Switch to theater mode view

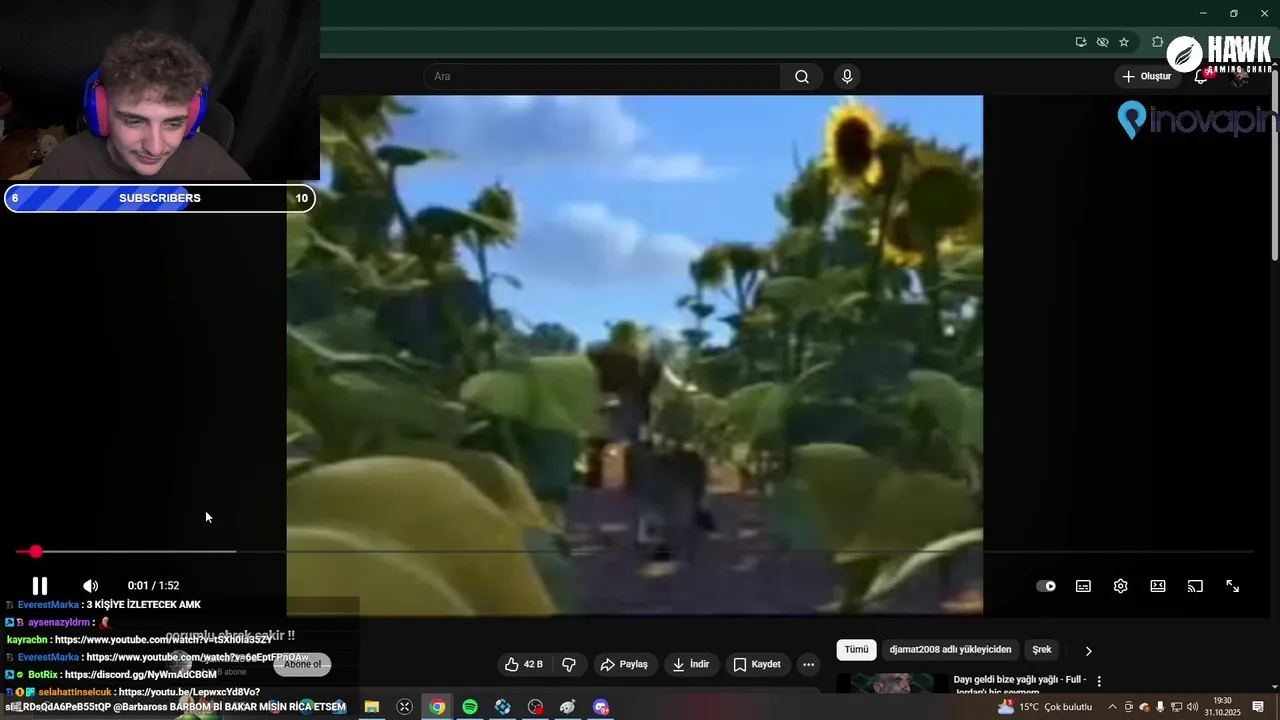(x=1158, y=586)
